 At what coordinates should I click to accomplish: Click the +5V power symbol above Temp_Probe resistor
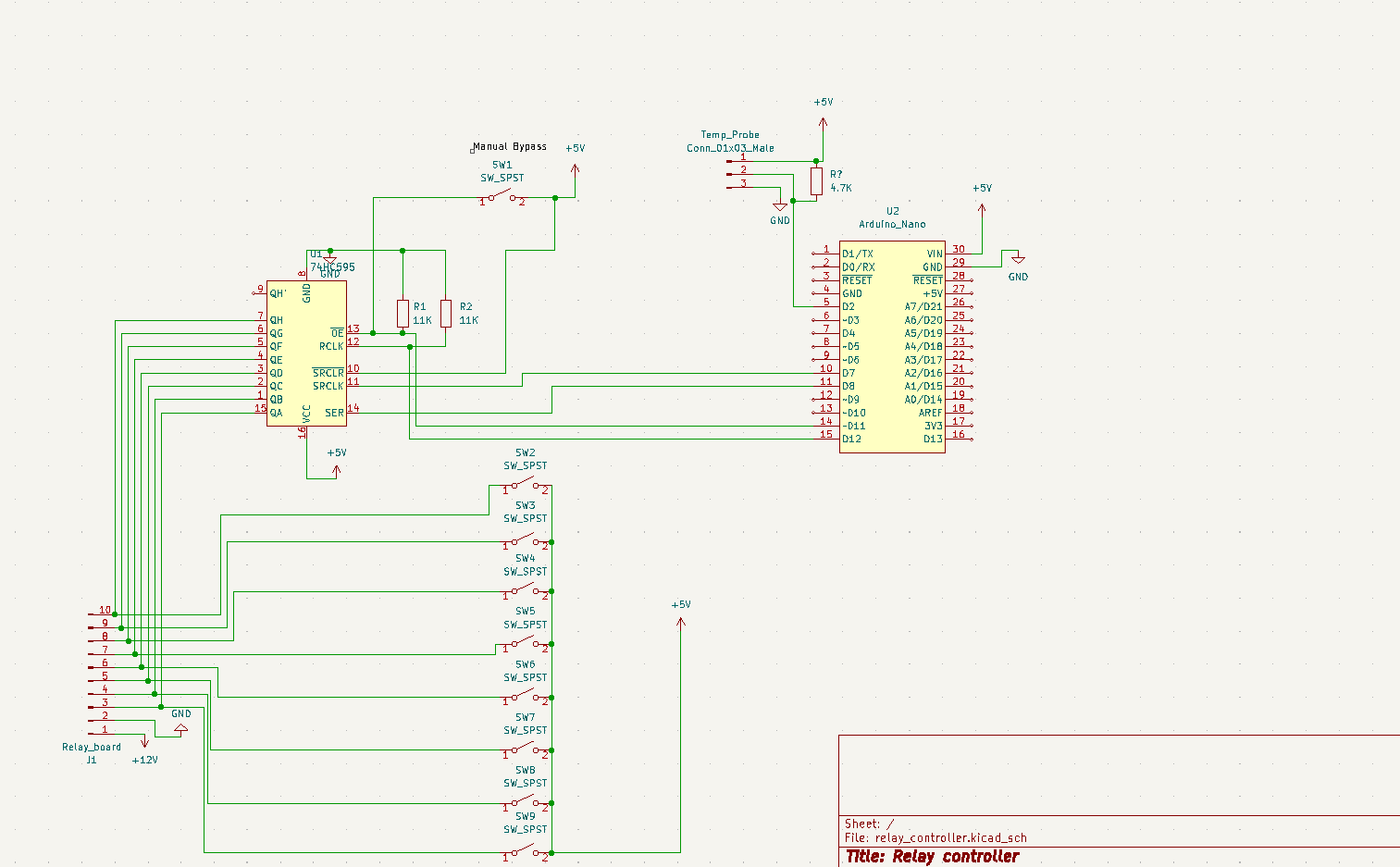point(823,122)
